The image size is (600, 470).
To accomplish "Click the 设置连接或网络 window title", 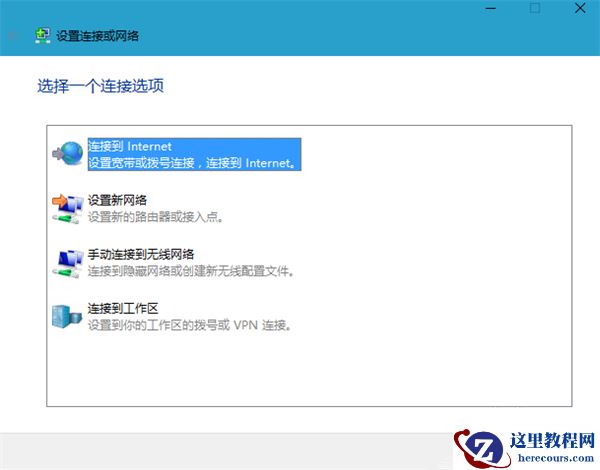I will pos(97,36).
